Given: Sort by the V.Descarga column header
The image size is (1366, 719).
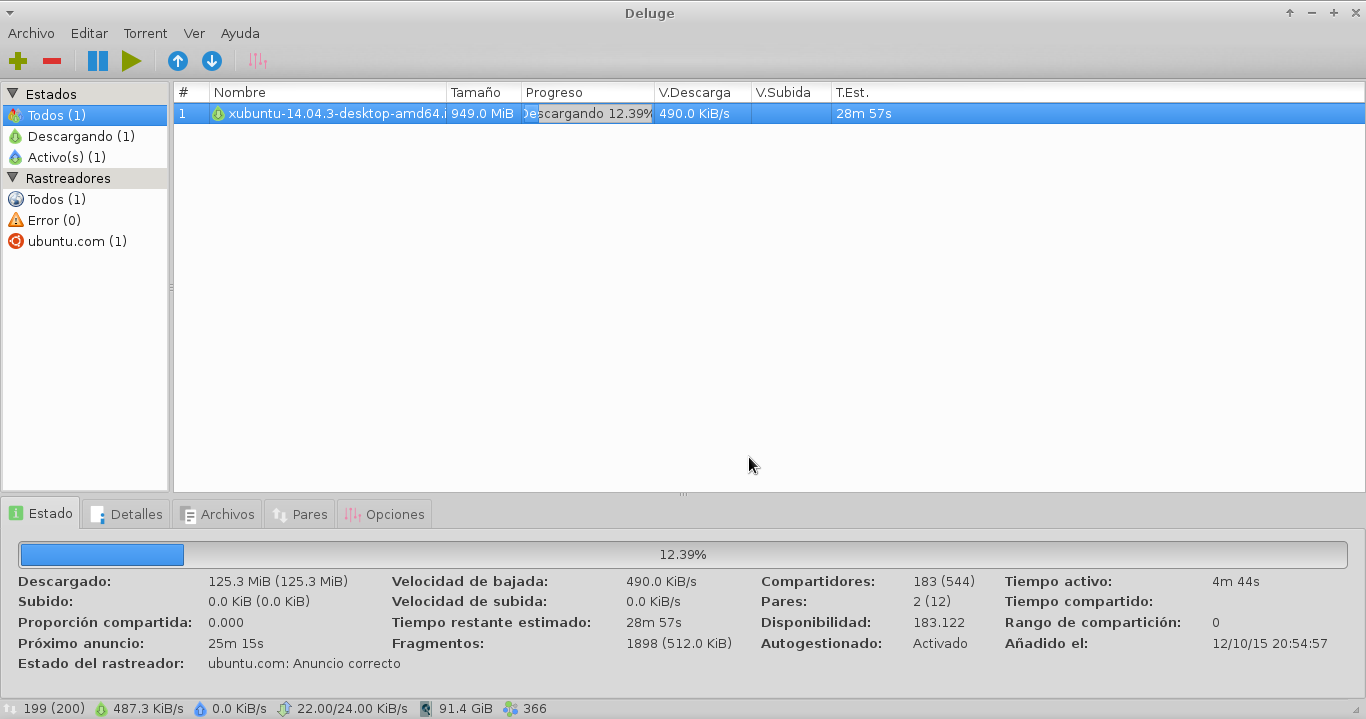Looking at the screenshot, I should pos(703,92).
